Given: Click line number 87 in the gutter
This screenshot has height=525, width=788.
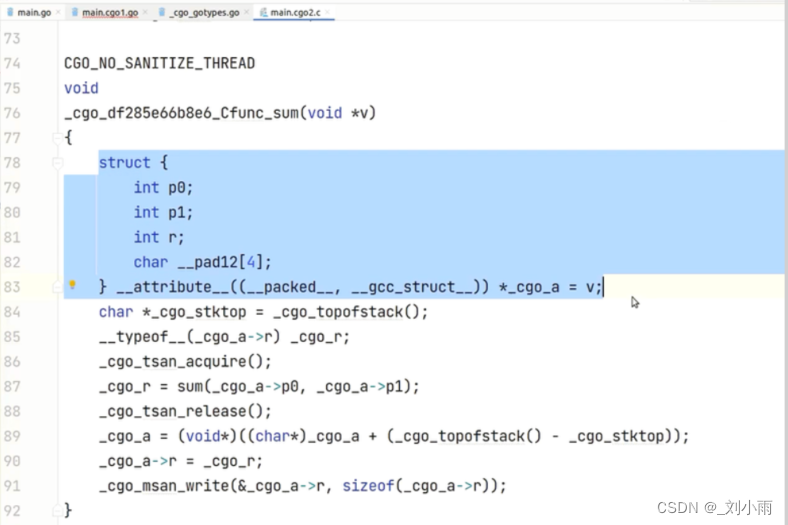Looking at the screenshot, I should (x=12, y=386).
